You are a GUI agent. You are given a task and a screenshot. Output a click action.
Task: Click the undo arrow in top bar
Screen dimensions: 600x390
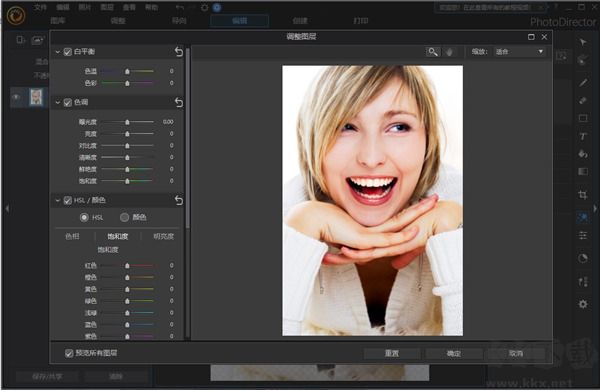(x=179, y=7)
